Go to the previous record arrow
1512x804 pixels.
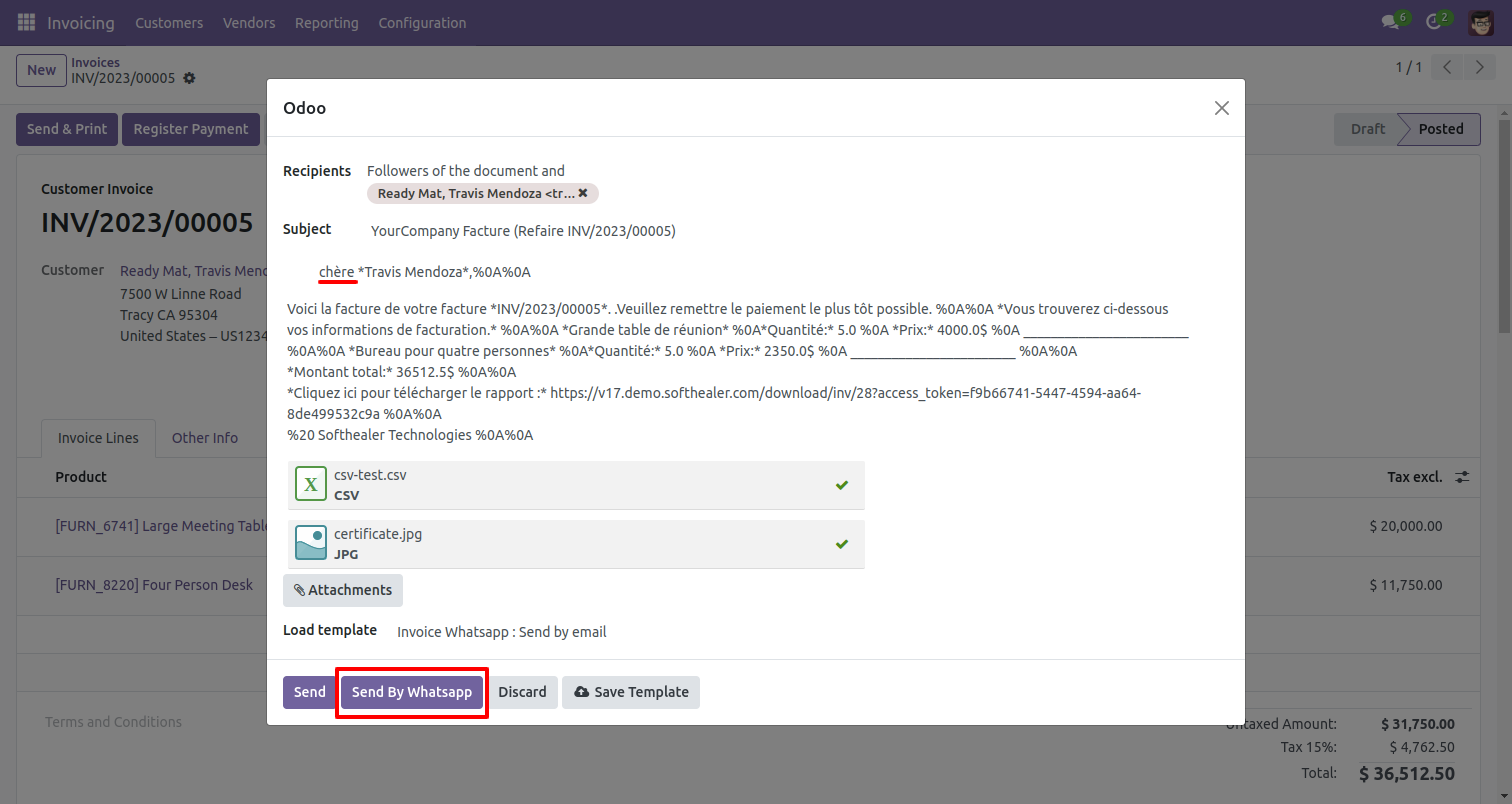coord(1447,67)
